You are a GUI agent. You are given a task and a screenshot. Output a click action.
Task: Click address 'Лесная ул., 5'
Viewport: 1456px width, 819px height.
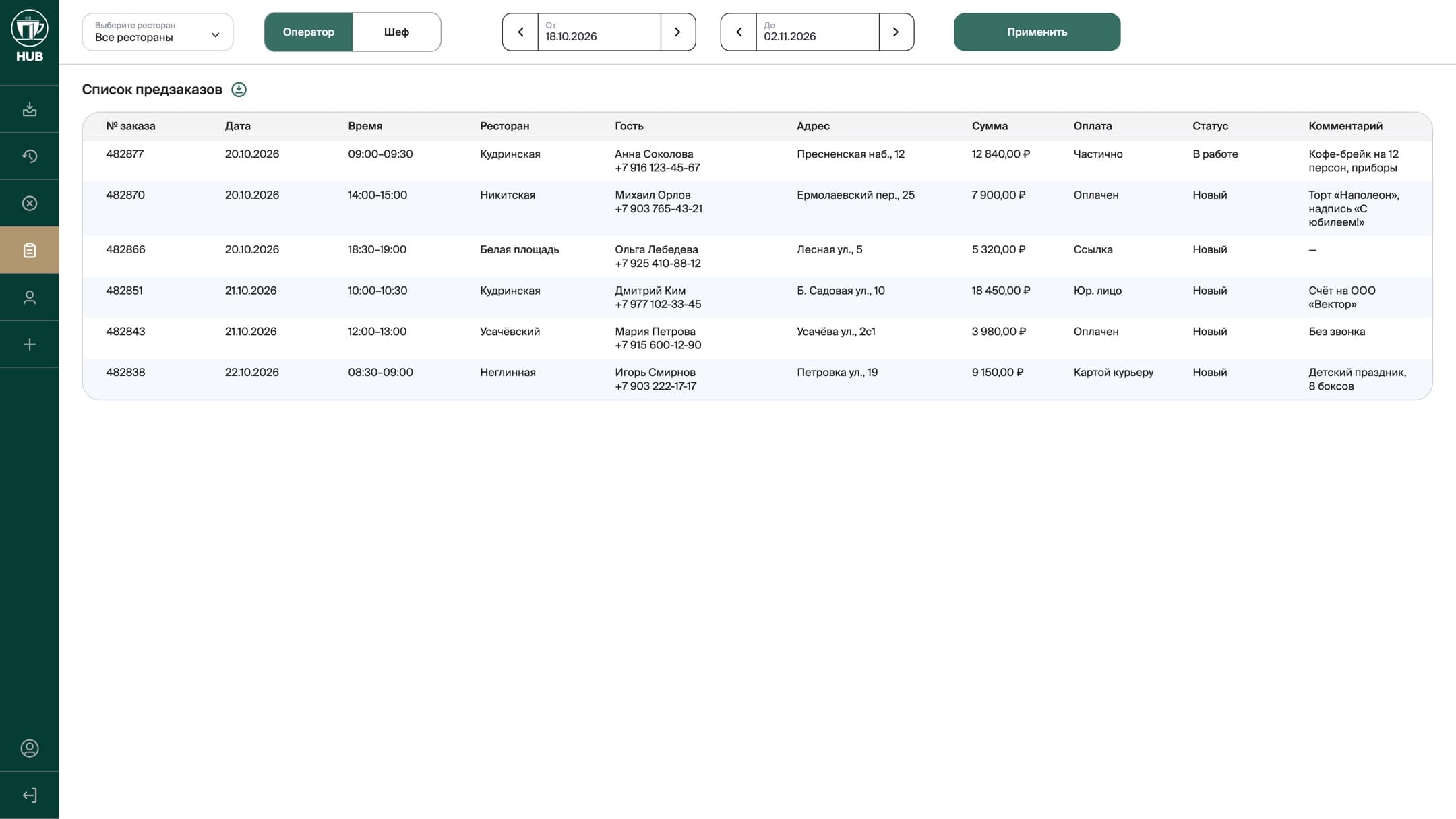tap(829, 250)
